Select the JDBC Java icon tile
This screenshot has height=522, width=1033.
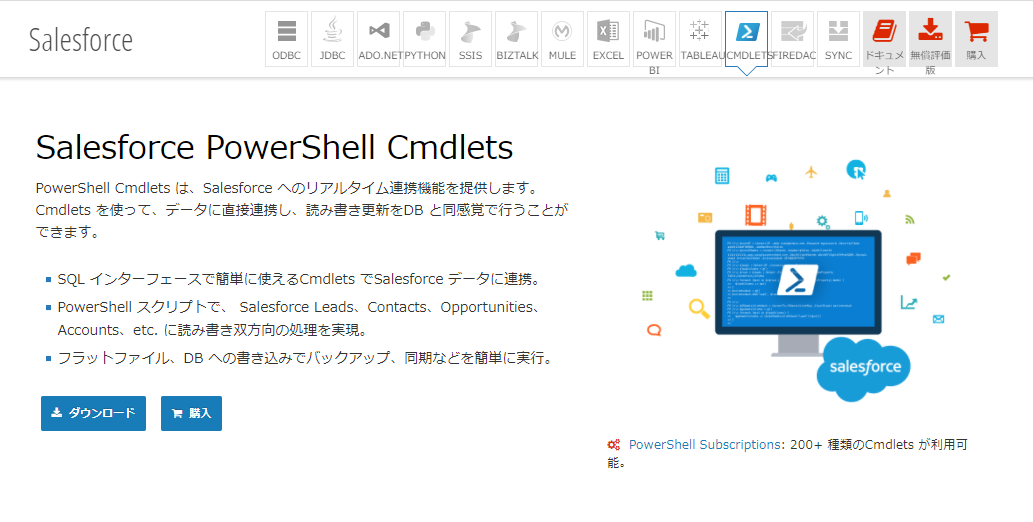333,39
